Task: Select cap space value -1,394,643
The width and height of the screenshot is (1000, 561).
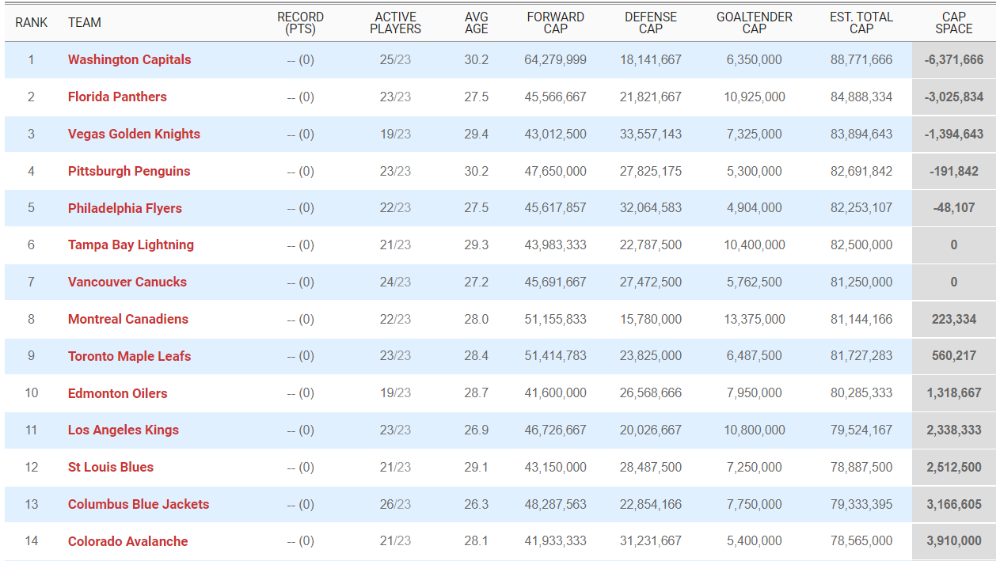Action: [954, 134]
